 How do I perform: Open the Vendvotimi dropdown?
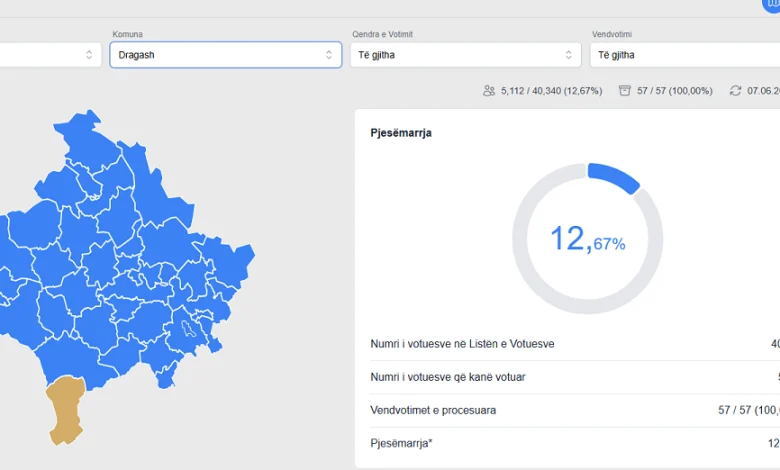(685, 55)
